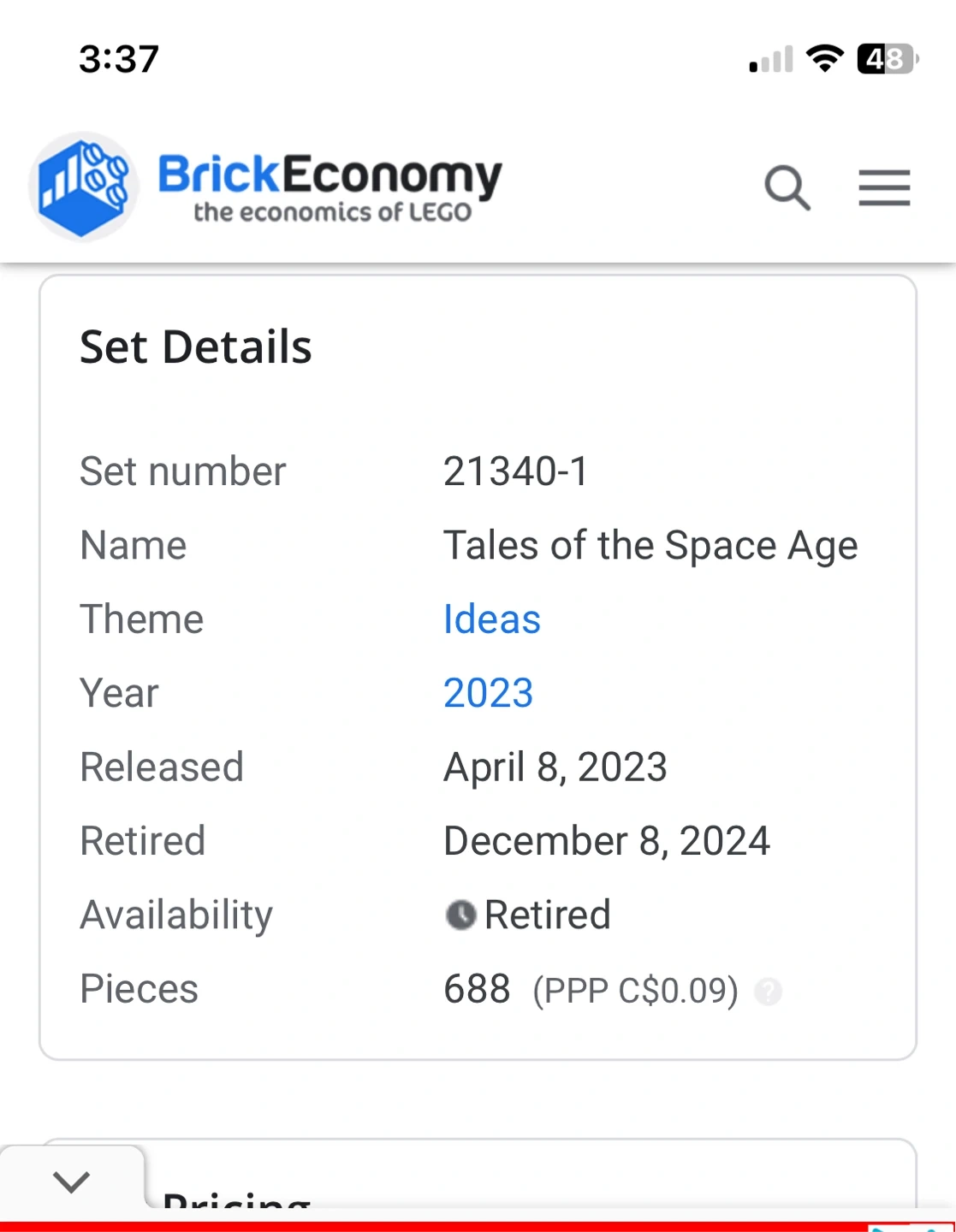This screenshot has height=1232, width=956.
Task: Tap the 688 pieces count
Action: [477, 989]
